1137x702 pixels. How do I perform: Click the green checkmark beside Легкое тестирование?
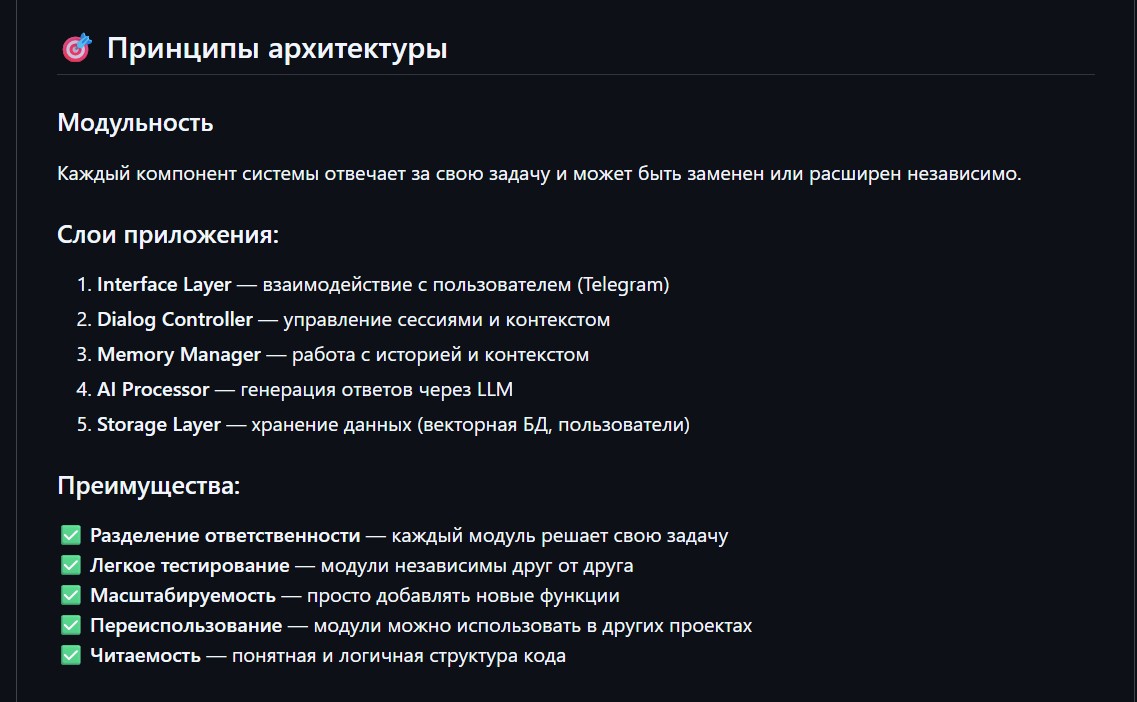tap(70, 565)
